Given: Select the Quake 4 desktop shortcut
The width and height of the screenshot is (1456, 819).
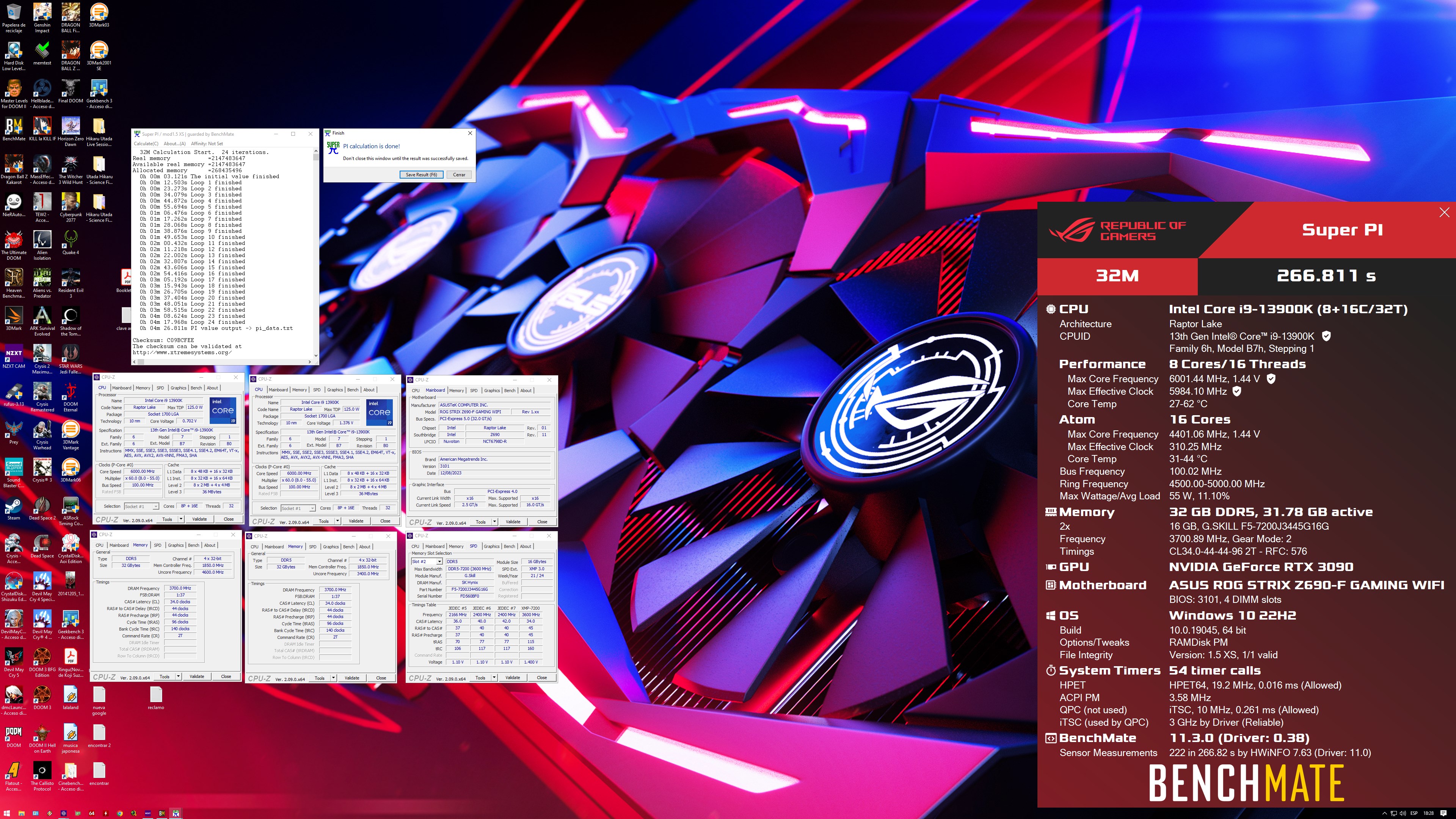Looking at the screenshot, I should (x=71, y=243).
